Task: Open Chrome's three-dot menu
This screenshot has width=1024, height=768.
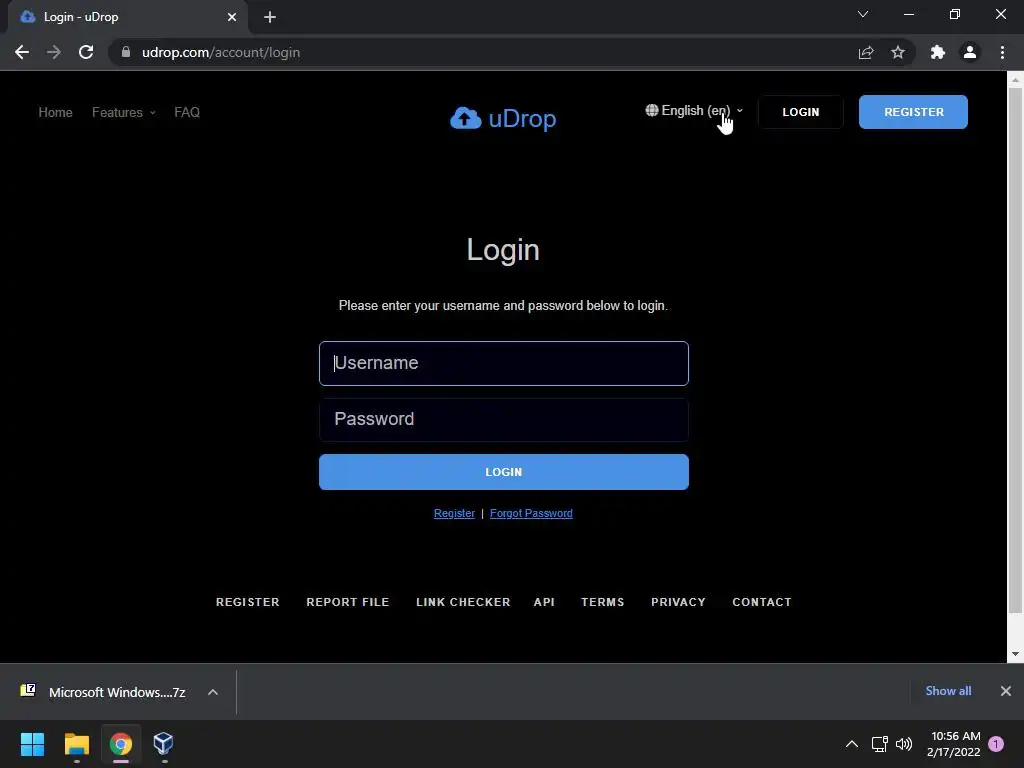Action: click(1002, 52)
